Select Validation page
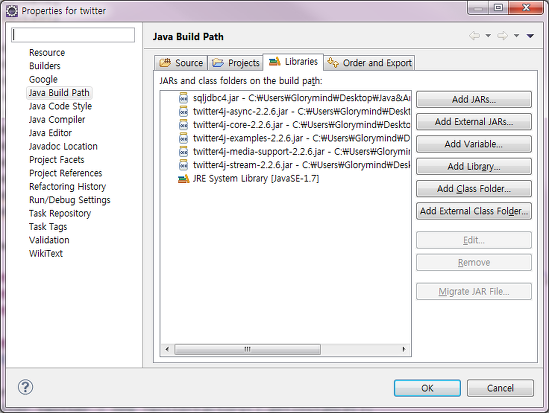 pyautogui.click(x=49, y=240)
